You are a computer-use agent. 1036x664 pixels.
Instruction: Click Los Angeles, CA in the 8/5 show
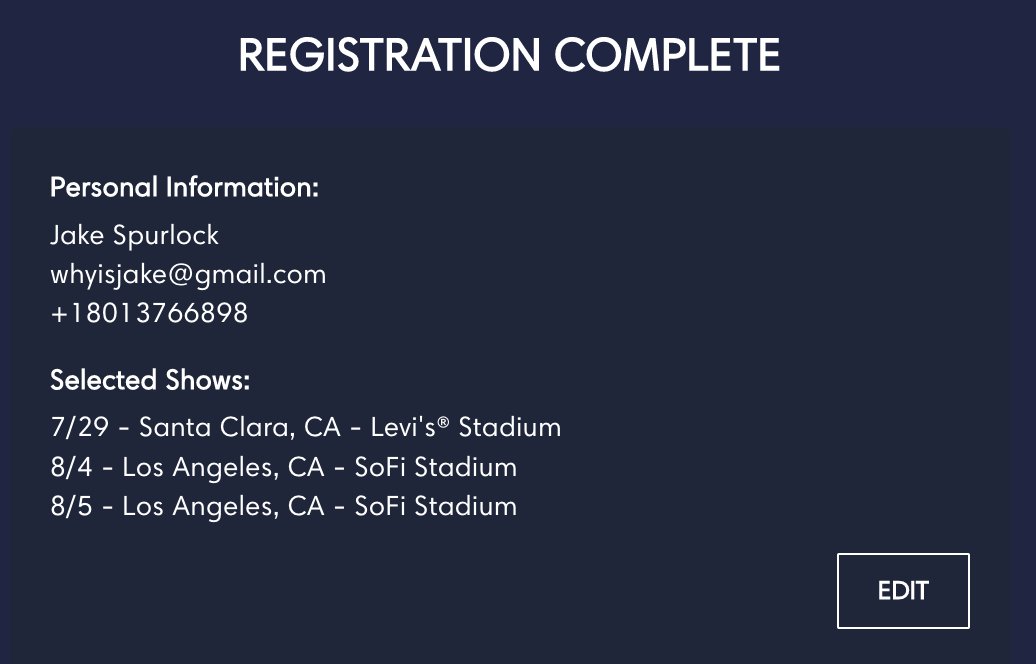pos(223,506)
